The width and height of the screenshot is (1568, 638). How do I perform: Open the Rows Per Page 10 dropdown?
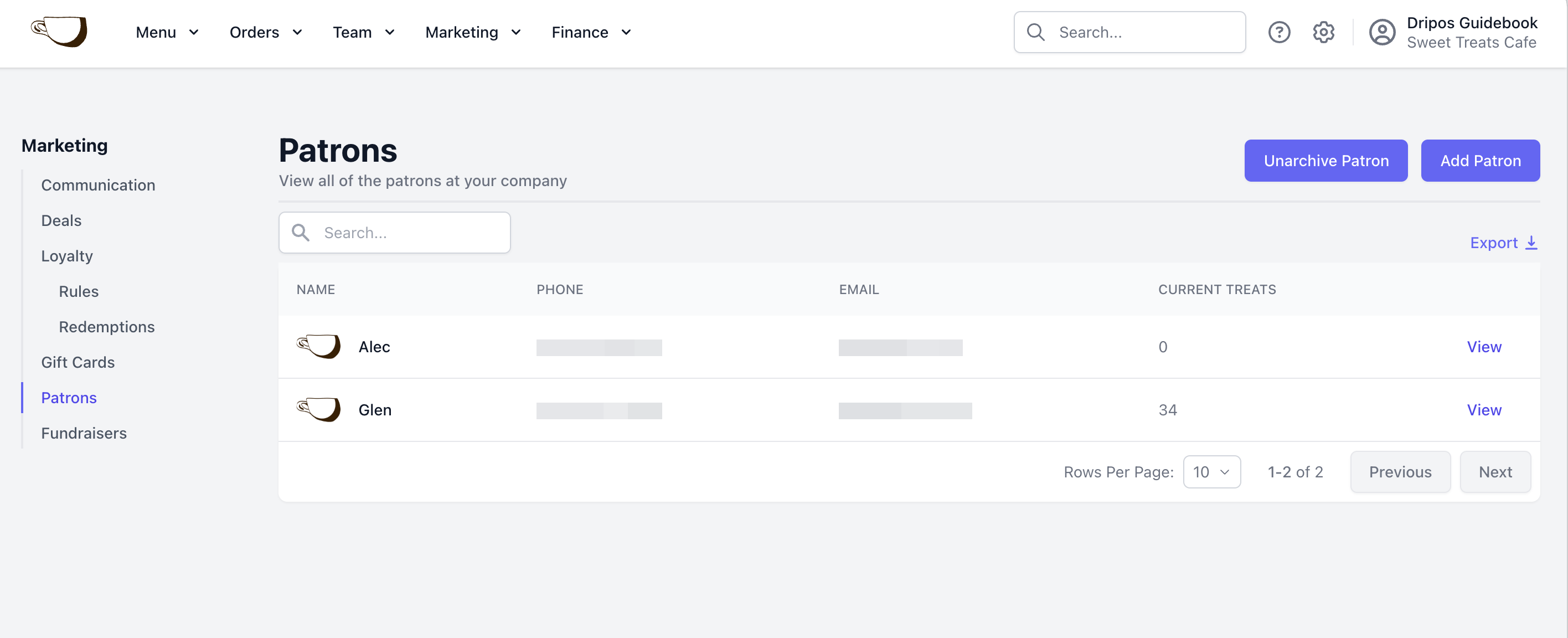click(1211, 472)
